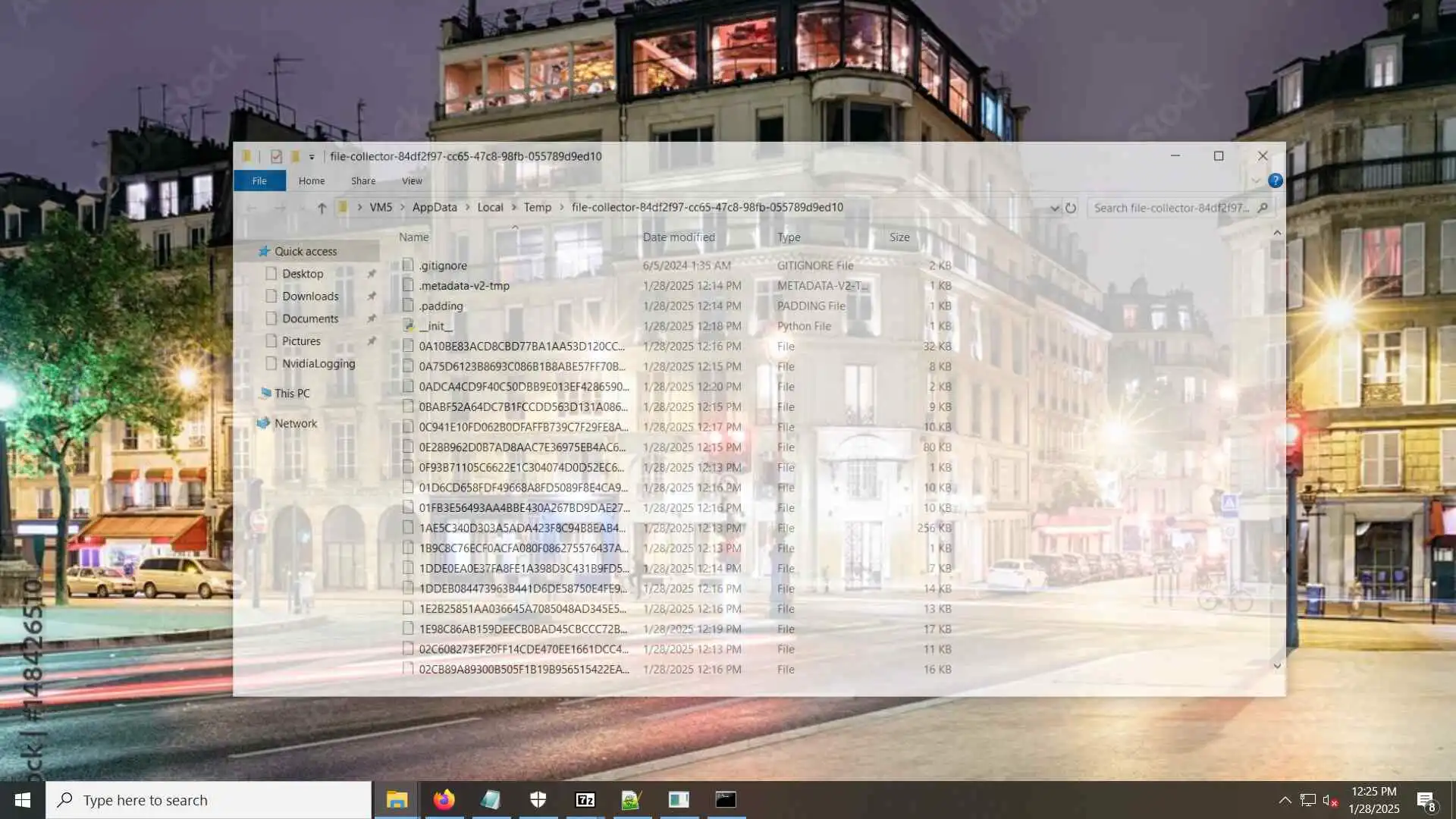Image resolution: width=1456 pixels, height=819 pixels.
Task: Open Firefox from the taskbar
Action: [444, 800]
